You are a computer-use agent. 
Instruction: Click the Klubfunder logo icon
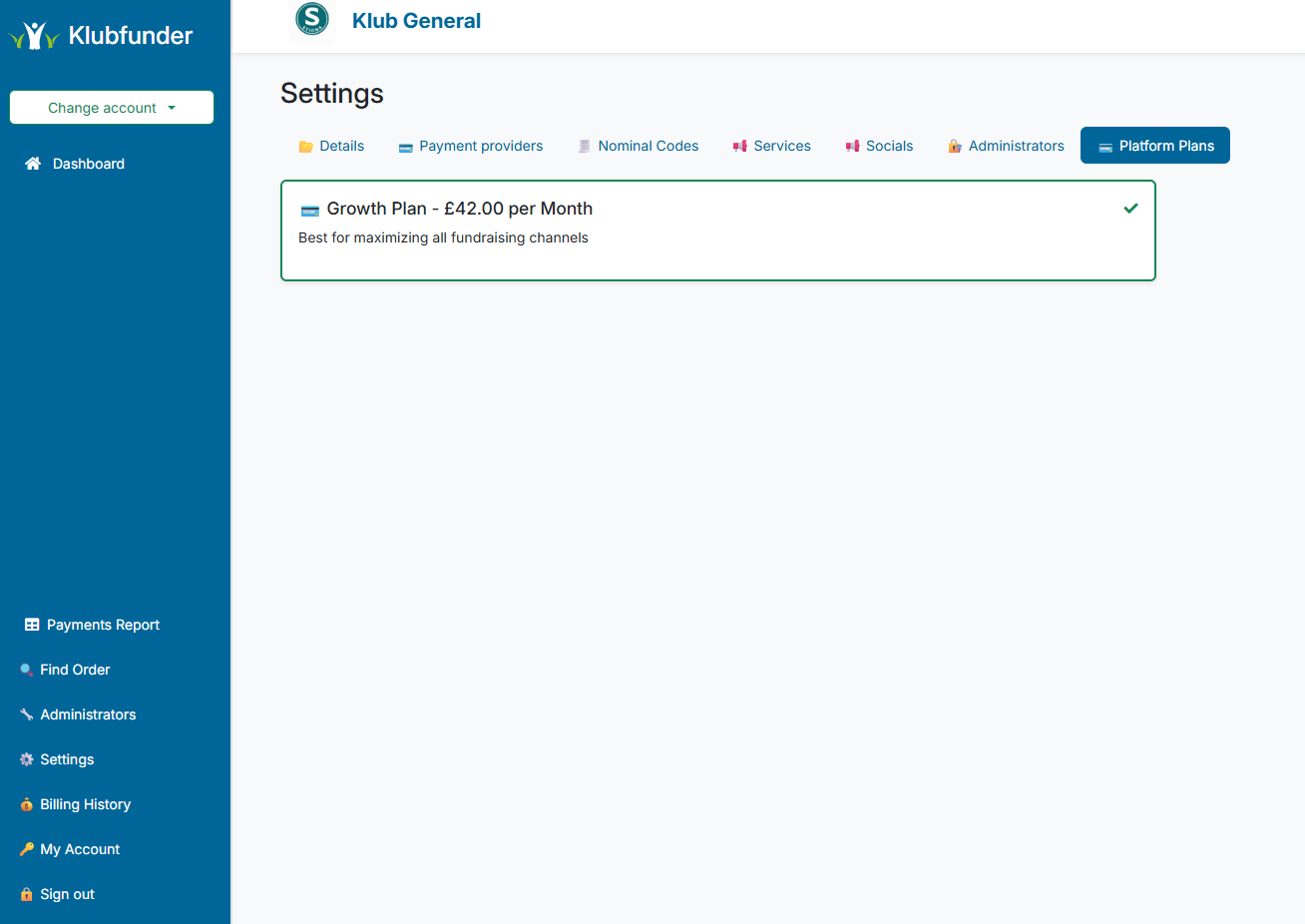tap(34, 36)
